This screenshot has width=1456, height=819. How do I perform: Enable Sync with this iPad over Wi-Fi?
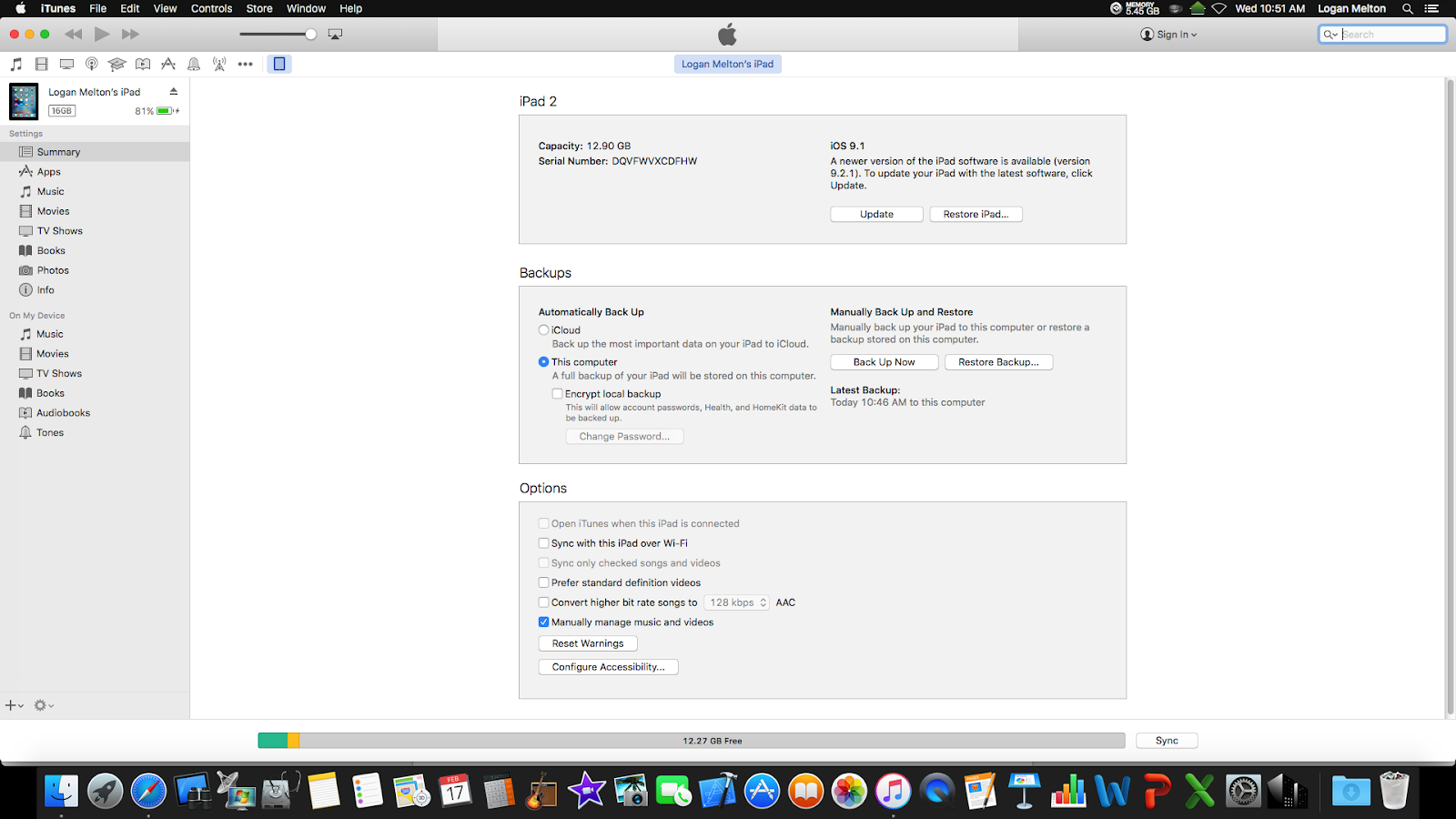tap(544, 543)
